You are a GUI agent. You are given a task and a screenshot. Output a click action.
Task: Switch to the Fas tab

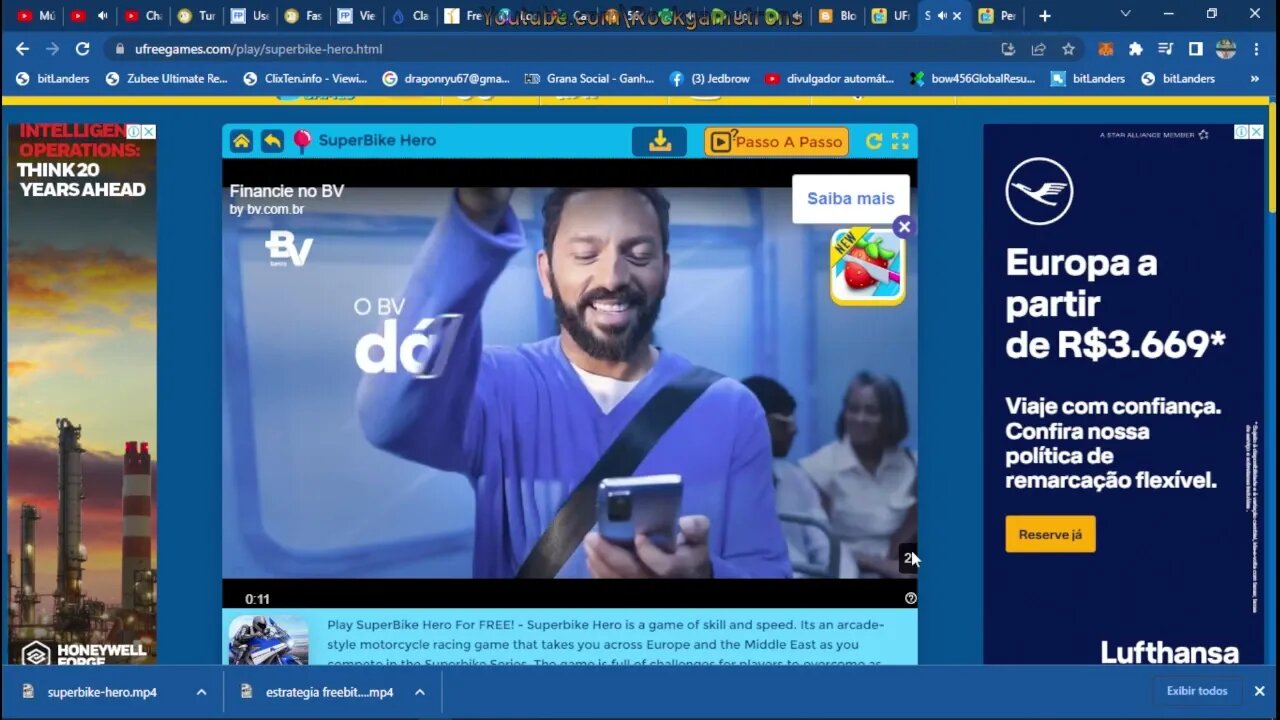click(x=304, y=15)
